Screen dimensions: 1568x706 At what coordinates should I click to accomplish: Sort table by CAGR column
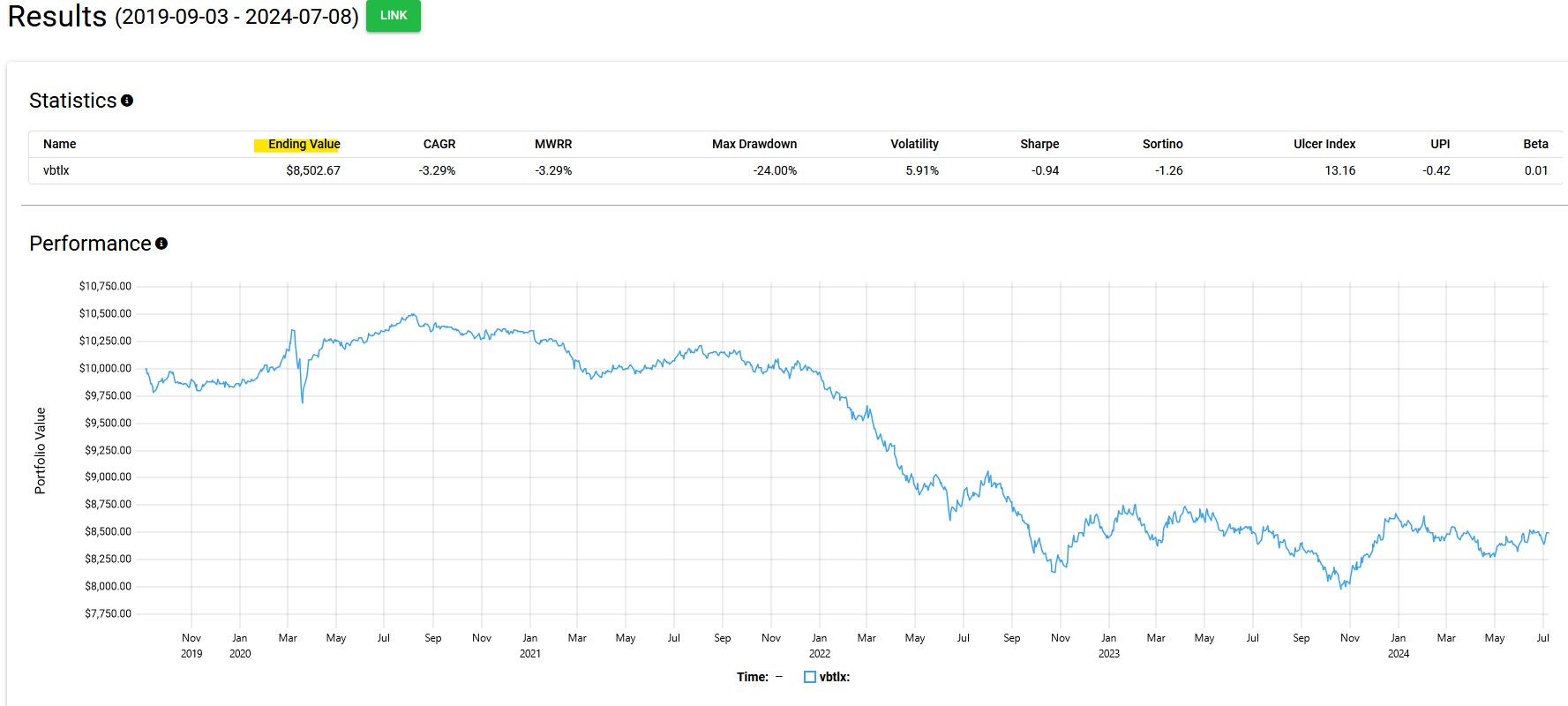[x=439, y=144]
